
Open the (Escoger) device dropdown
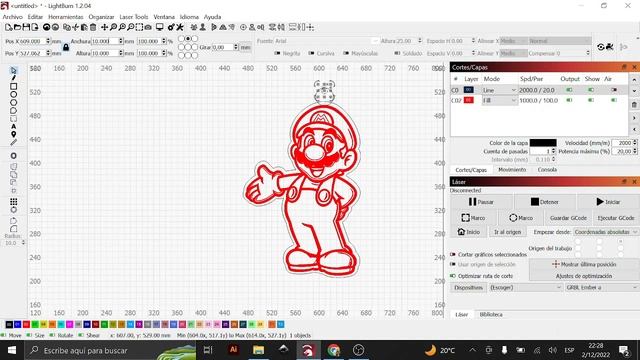(x=526, y=288)
